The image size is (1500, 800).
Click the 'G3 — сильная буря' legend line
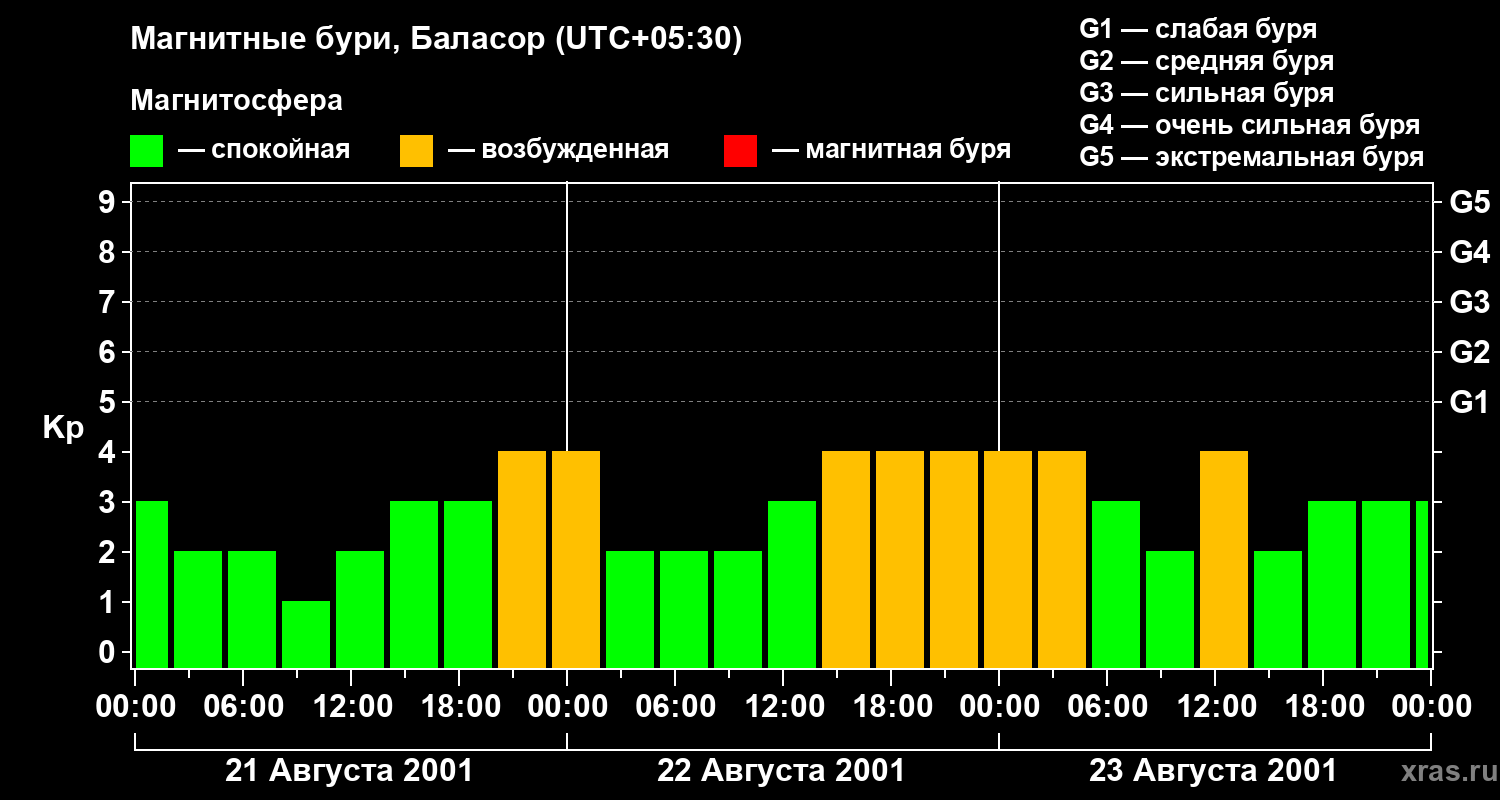click(1207, 93)
